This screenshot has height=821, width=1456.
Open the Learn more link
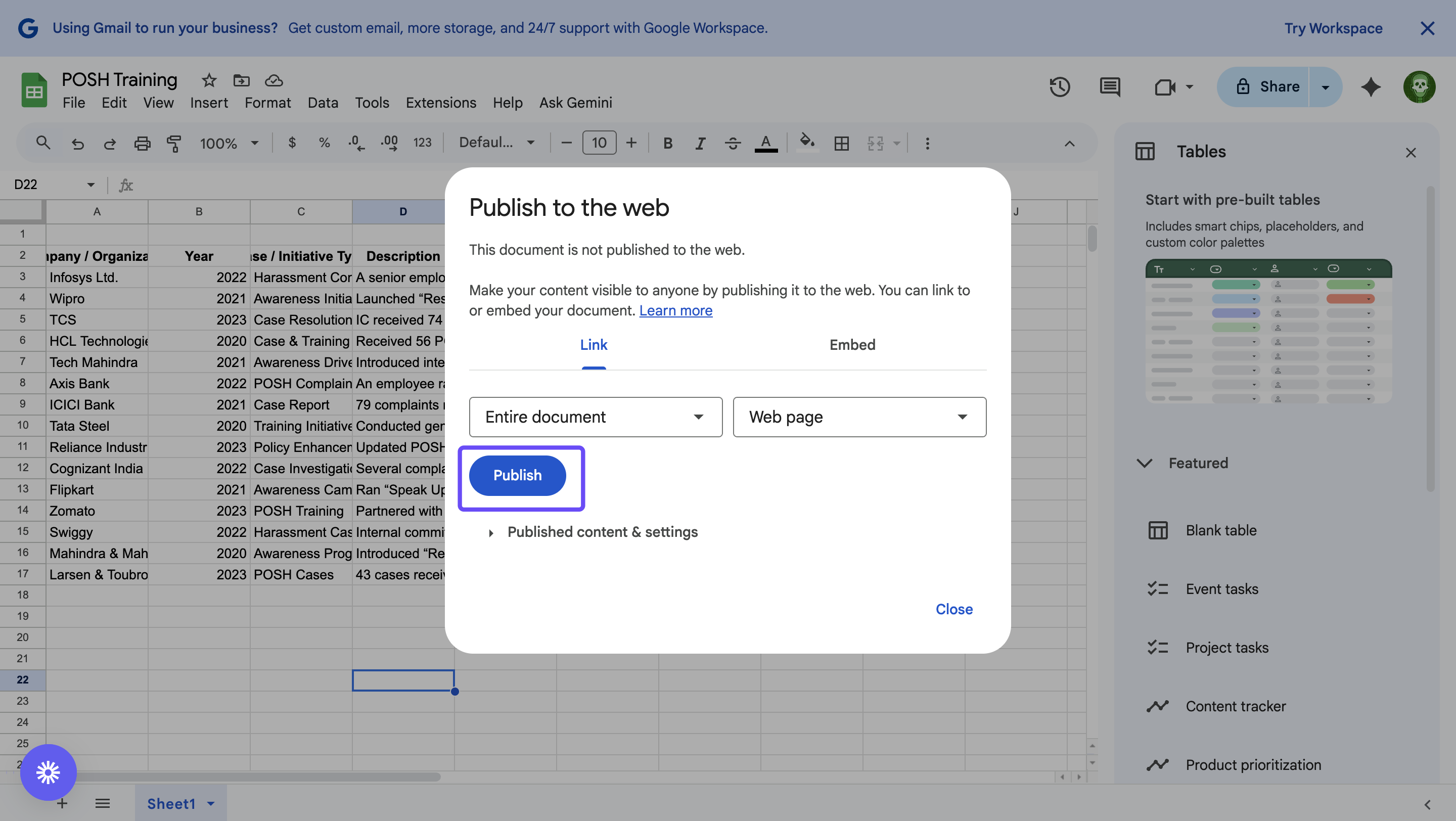675,310
